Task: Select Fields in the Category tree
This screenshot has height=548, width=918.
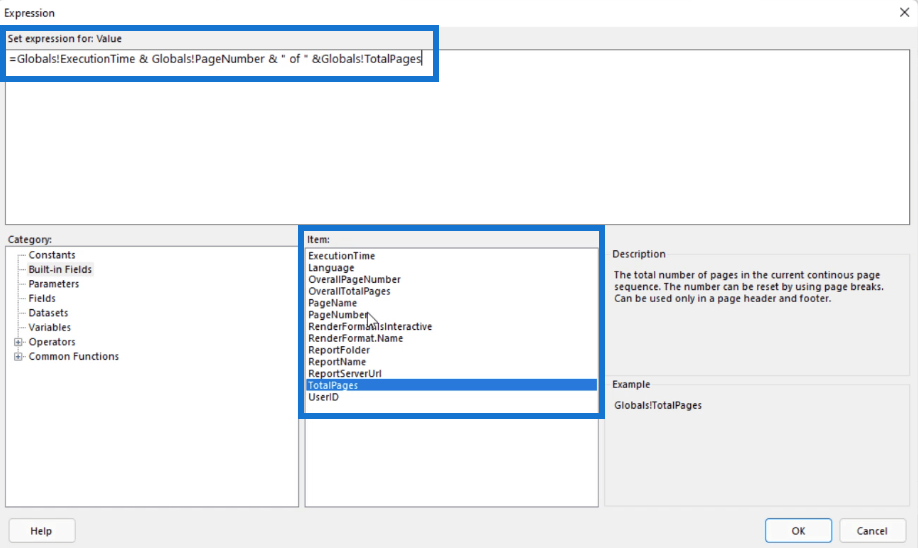Action: 42,299
